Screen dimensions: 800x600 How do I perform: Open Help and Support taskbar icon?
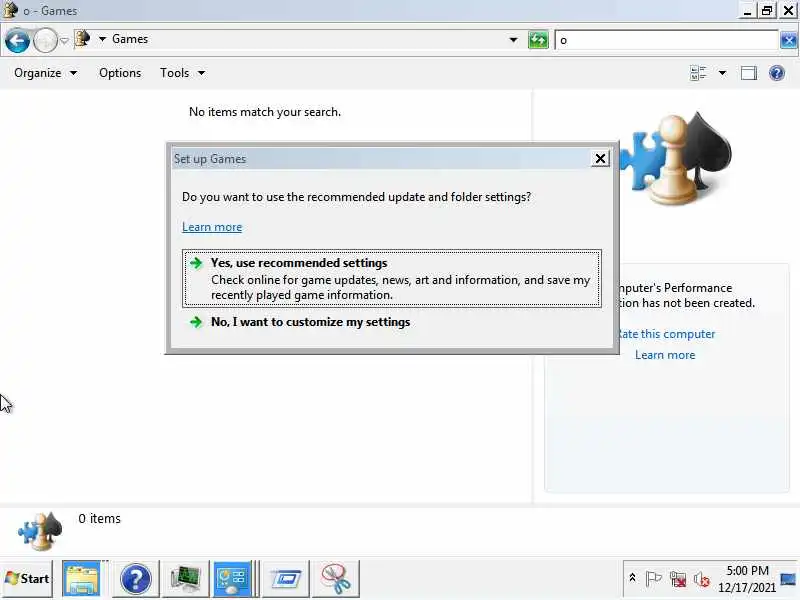(135, 579)
